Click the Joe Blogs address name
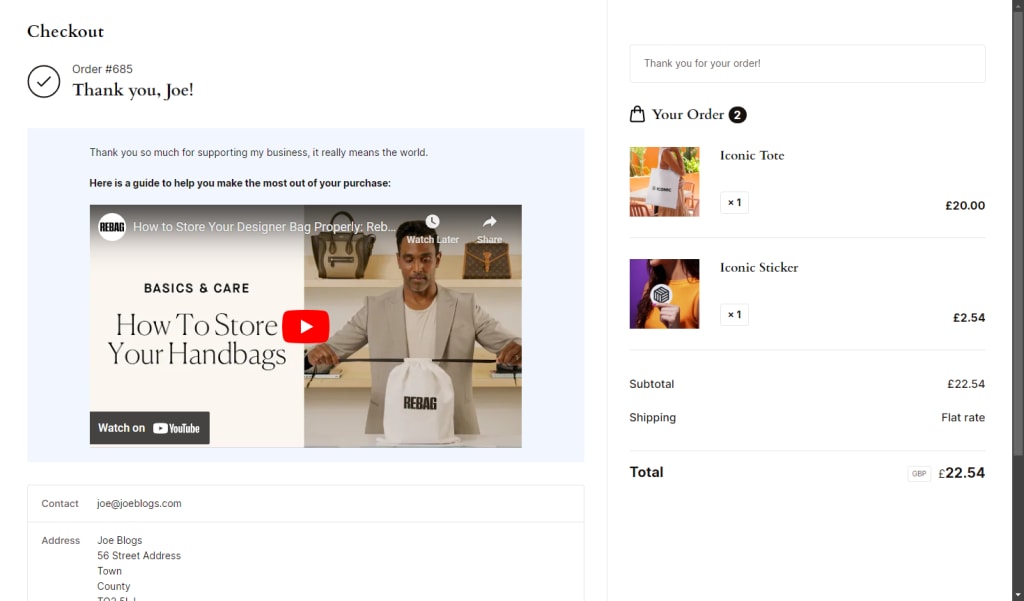Screen dimensions: 1024x601 tap(120, 540)
